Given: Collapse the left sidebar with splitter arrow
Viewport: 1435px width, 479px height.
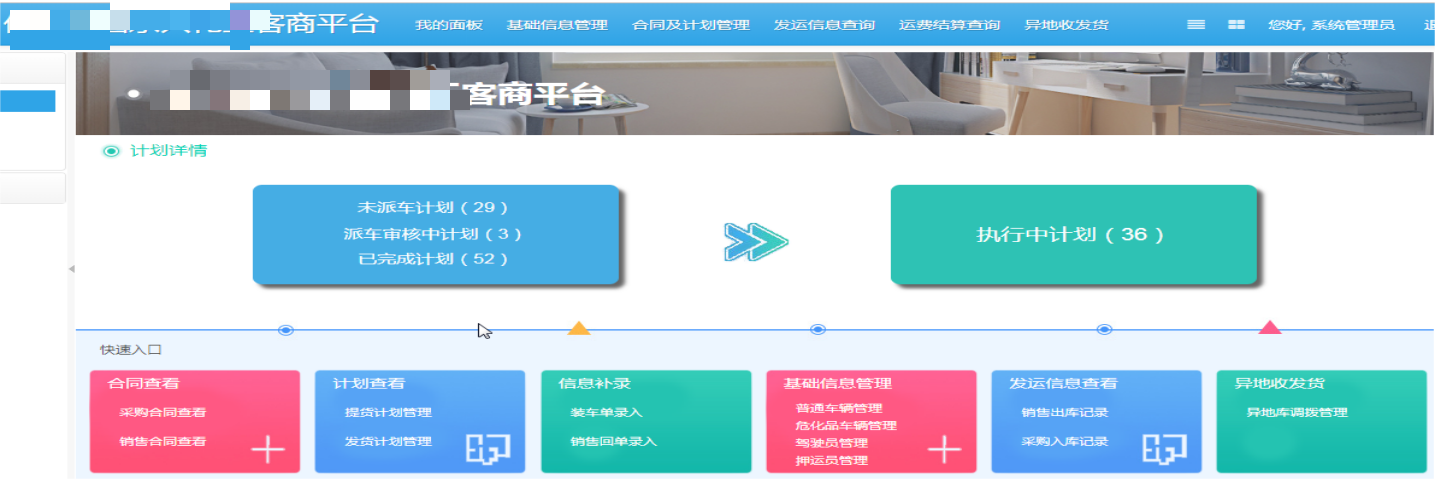Looking at the screenshot, I should [71, 269].
